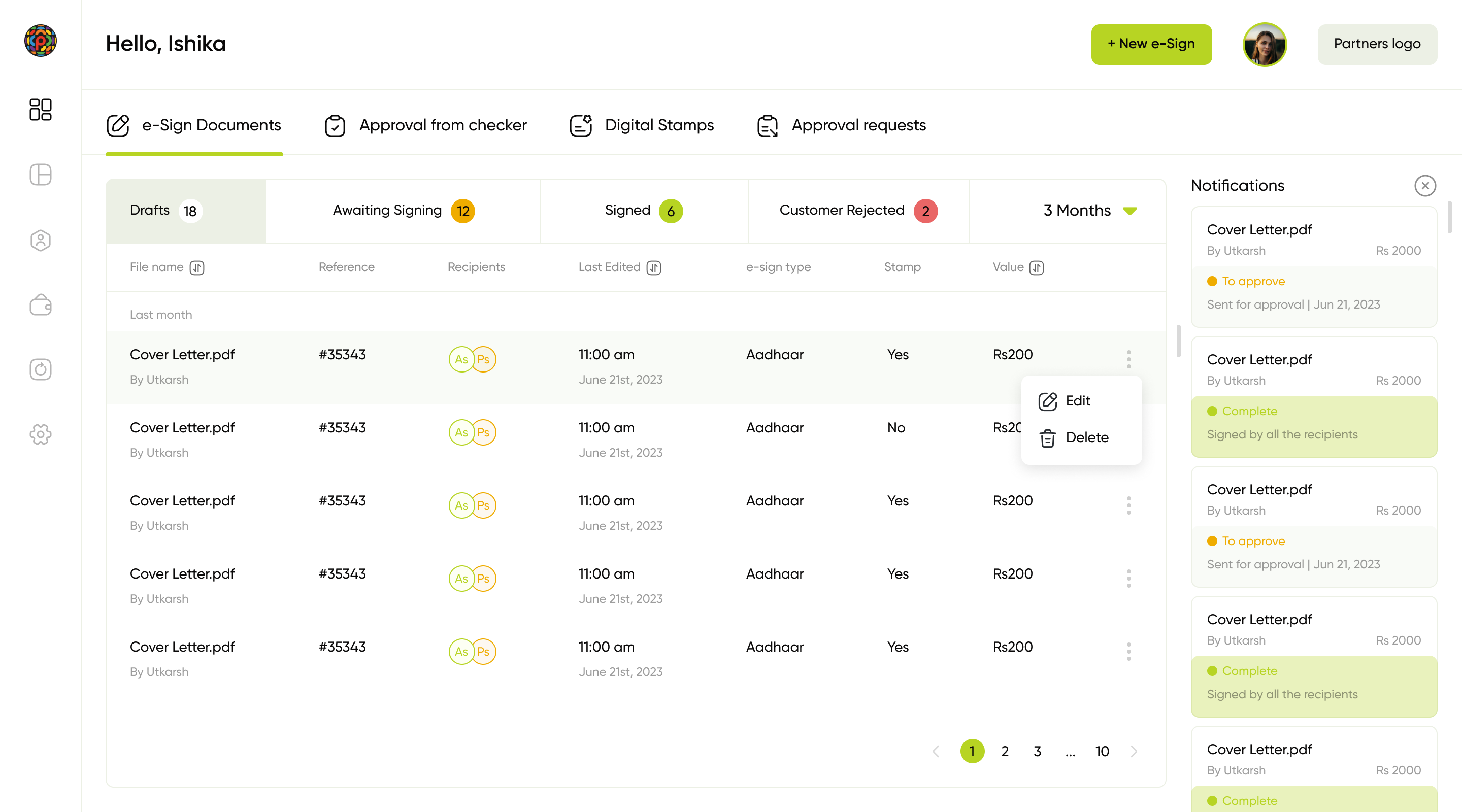Viewport: 1462px width, 812px height.
Task: Click the history refresh sidebar icon
Action: click(x=40, y=370)
